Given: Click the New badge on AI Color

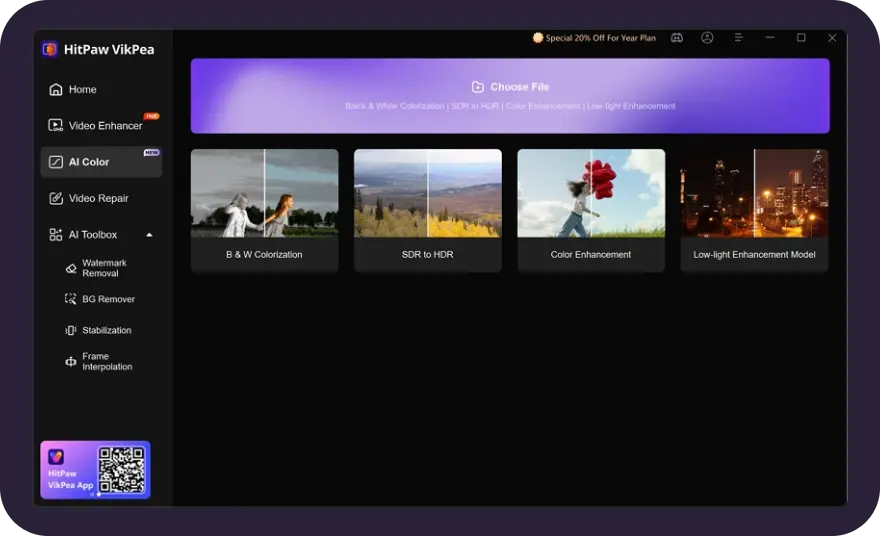Looking at the screenshot, I should [x=152, y=153].
